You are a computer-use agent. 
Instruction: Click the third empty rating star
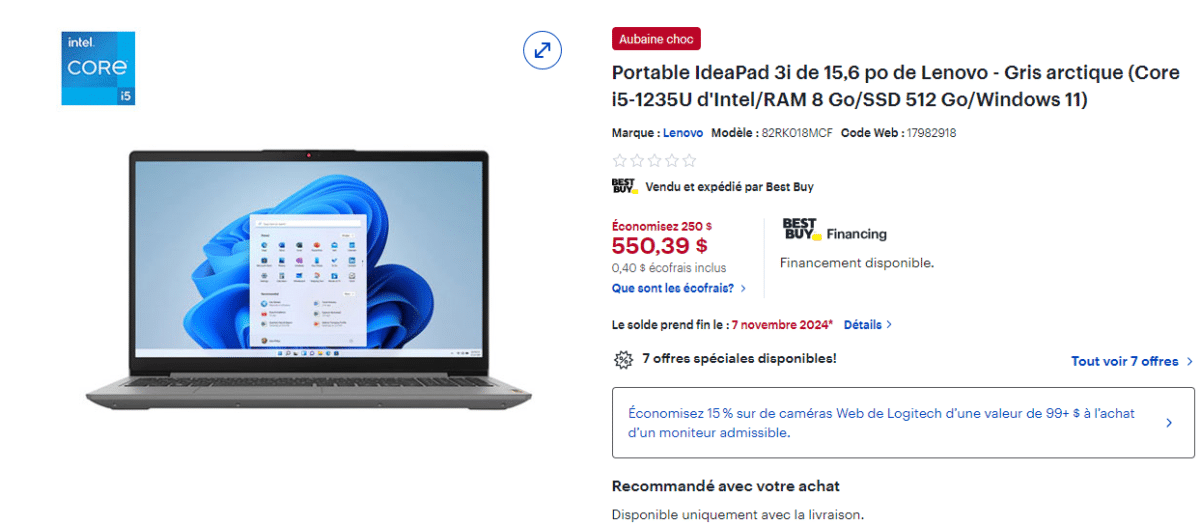pos(654,160)
